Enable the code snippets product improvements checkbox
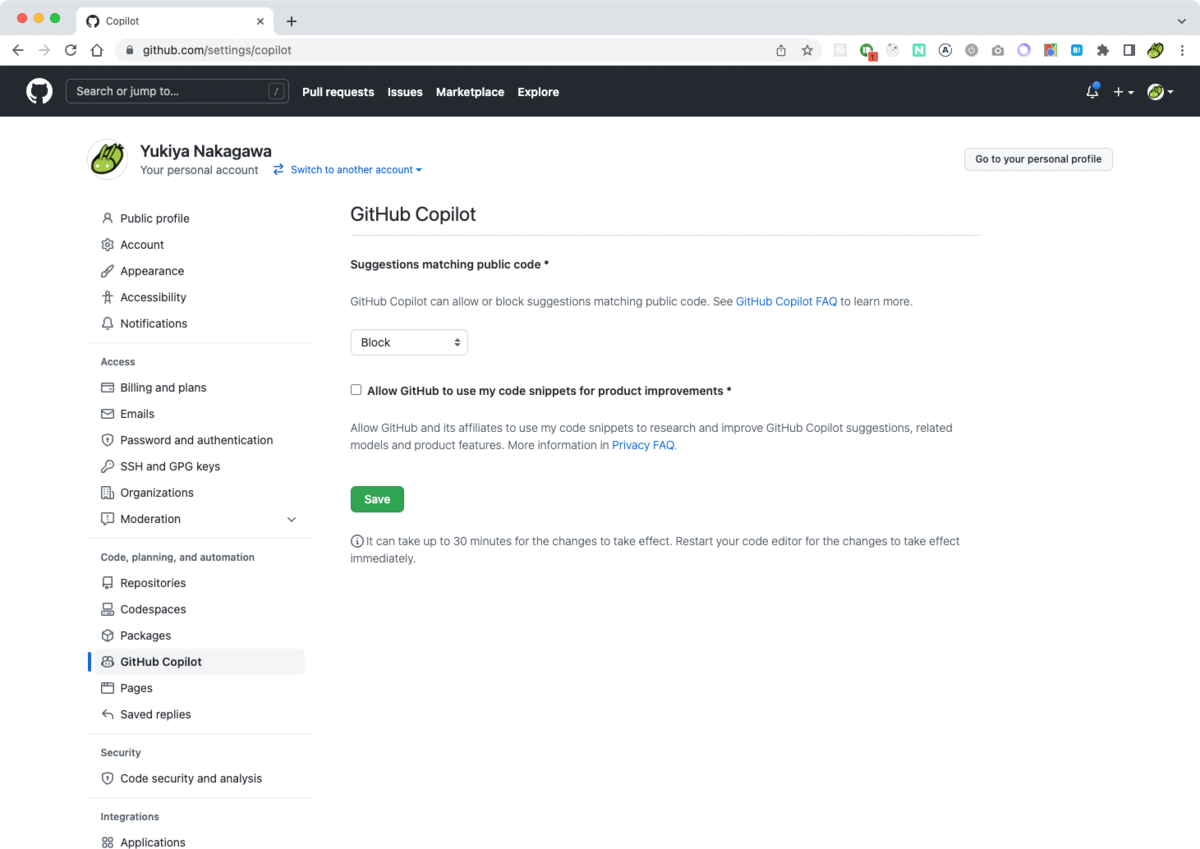This screenshot has width=1200, height=849. (356, 389)
